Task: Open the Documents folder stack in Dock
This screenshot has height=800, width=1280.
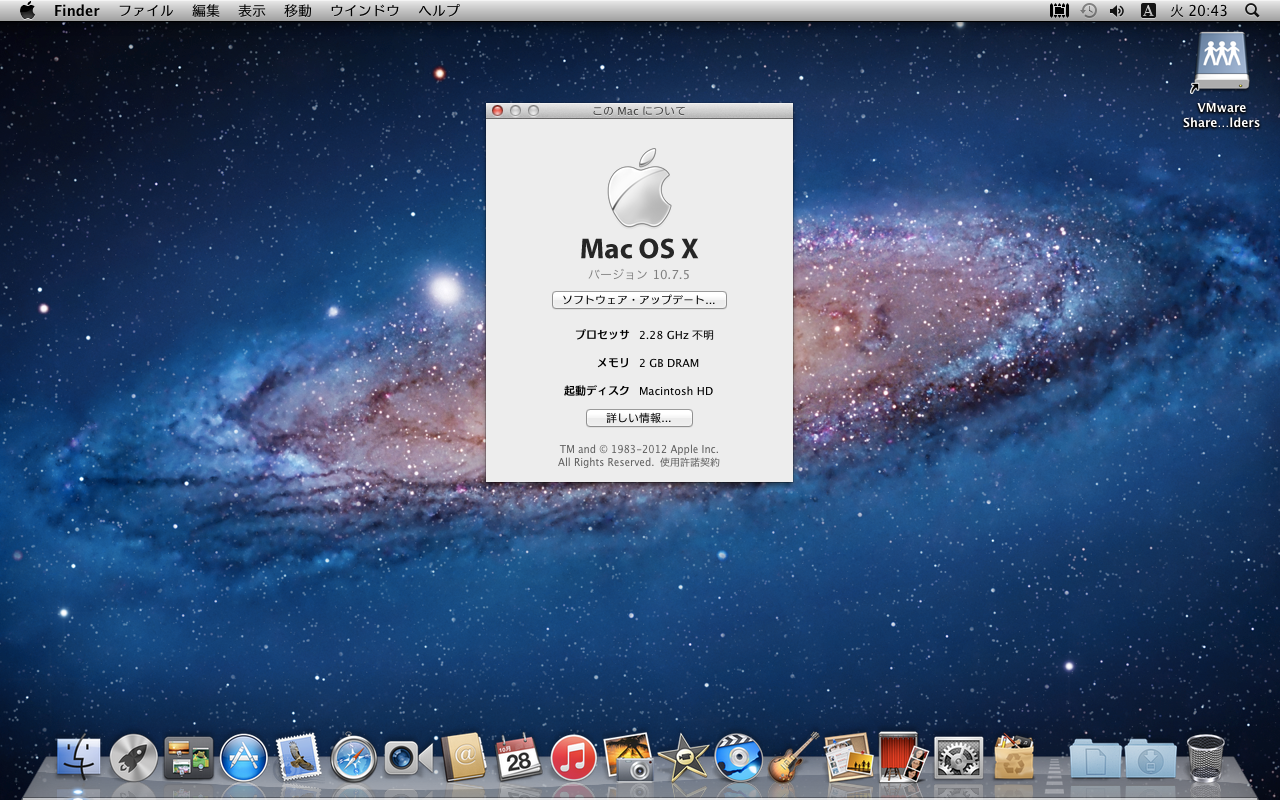Action: pos(1095,759)
